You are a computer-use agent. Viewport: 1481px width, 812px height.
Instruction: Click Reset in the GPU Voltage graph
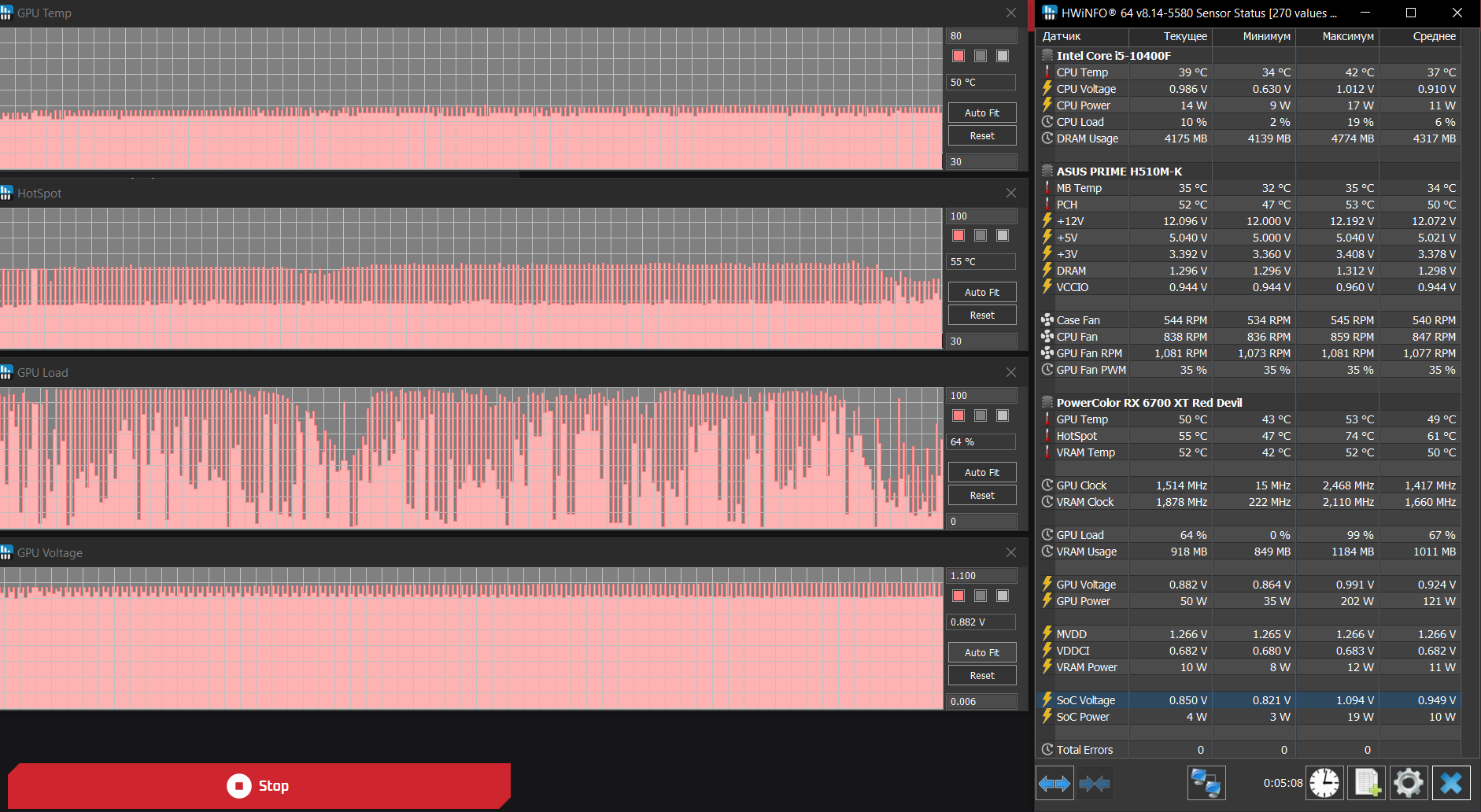click(982, 675)
